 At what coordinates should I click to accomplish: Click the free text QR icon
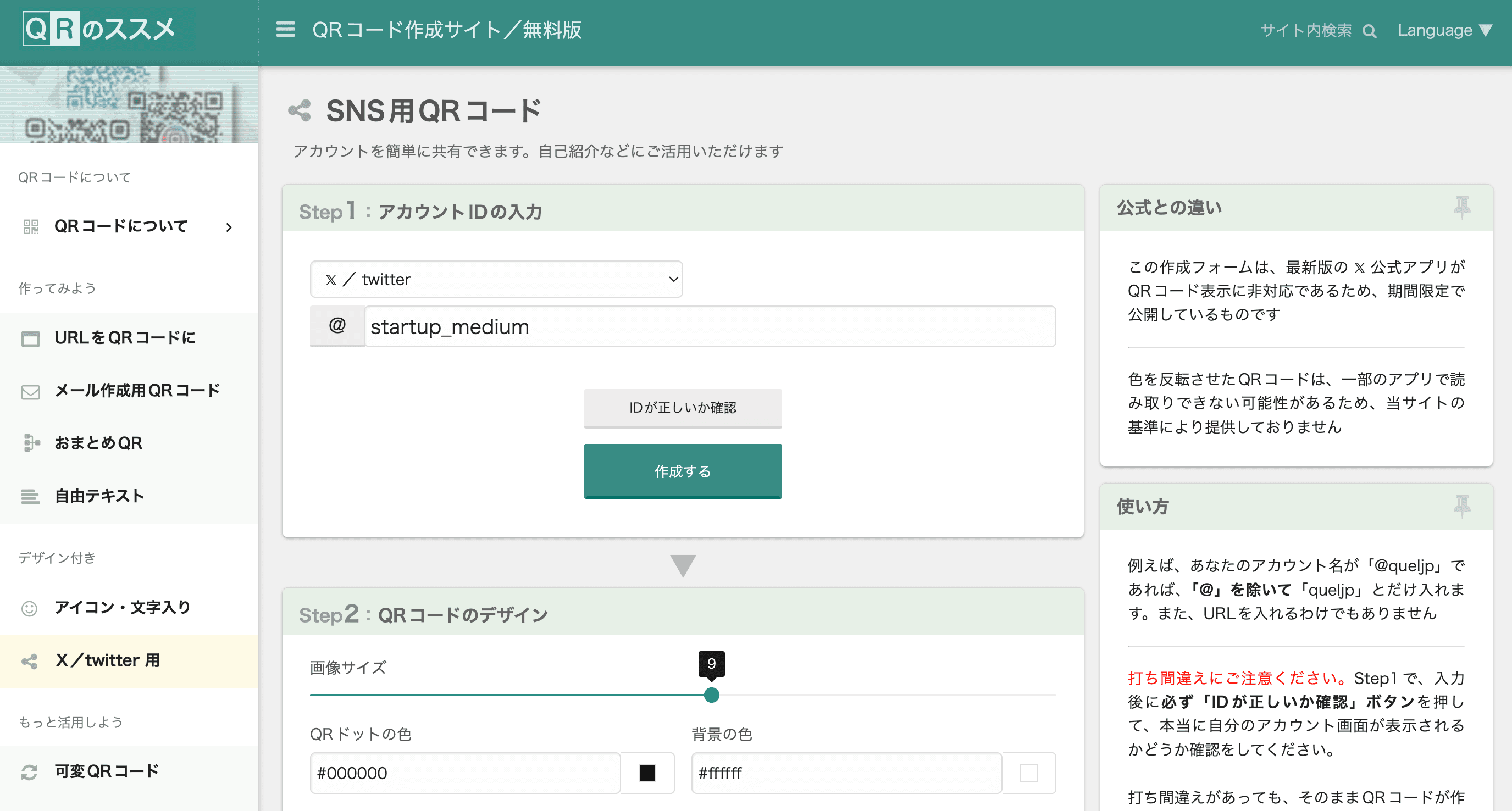tap(28, 494)
